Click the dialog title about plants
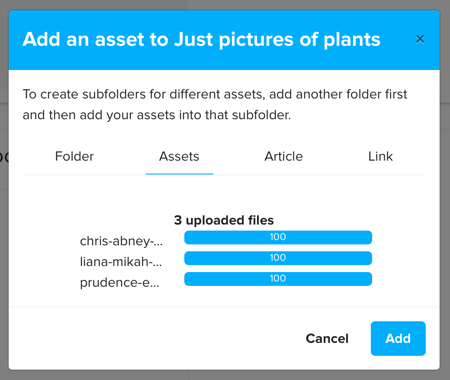This screenshot has width=450, height=380. (201, 39)
